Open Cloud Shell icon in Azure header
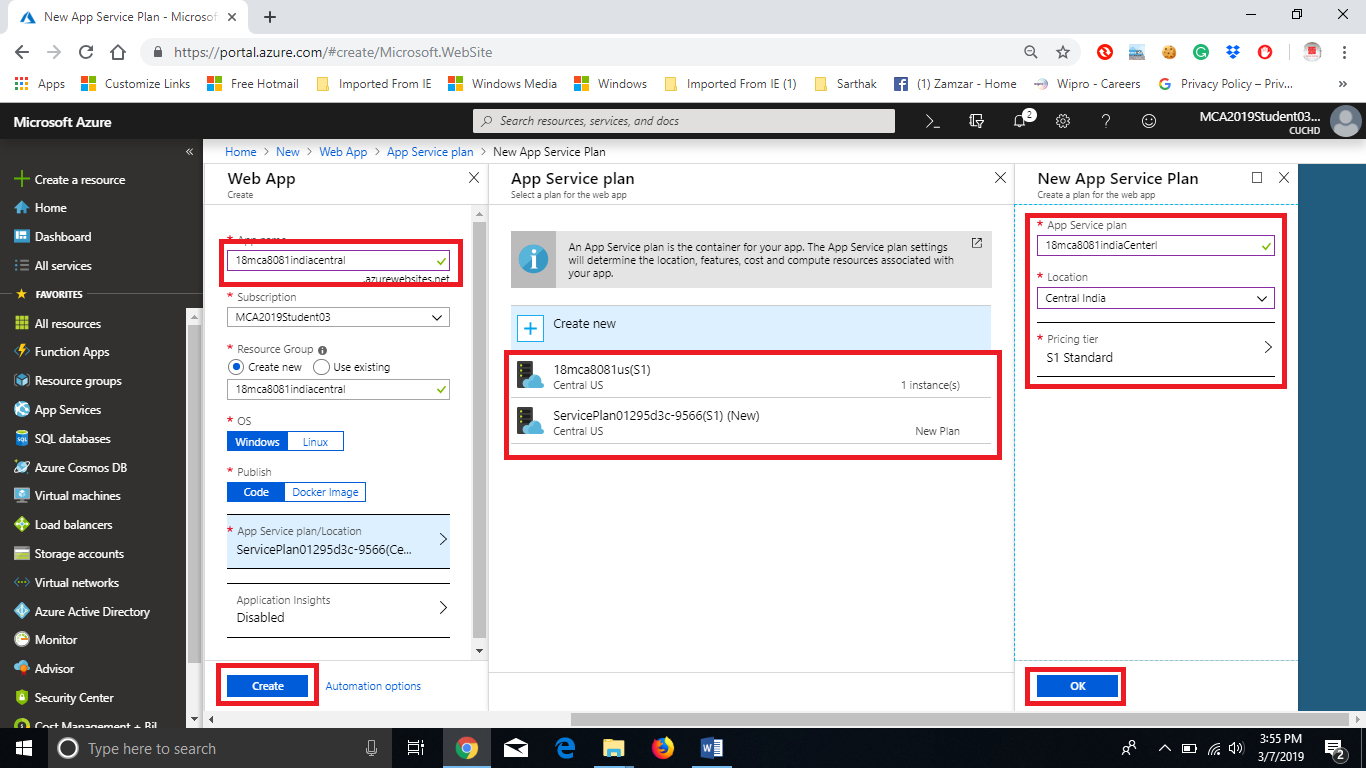 (932, 121)
